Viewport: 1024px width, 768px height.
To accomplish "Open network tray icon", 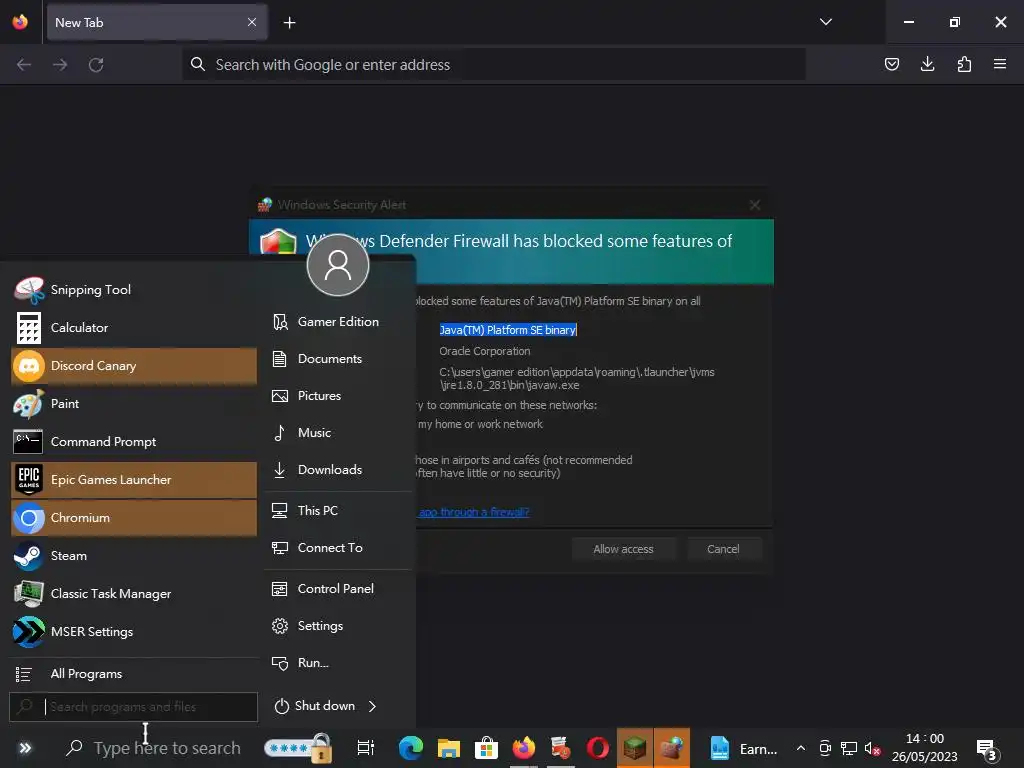I will coord(849,749).
